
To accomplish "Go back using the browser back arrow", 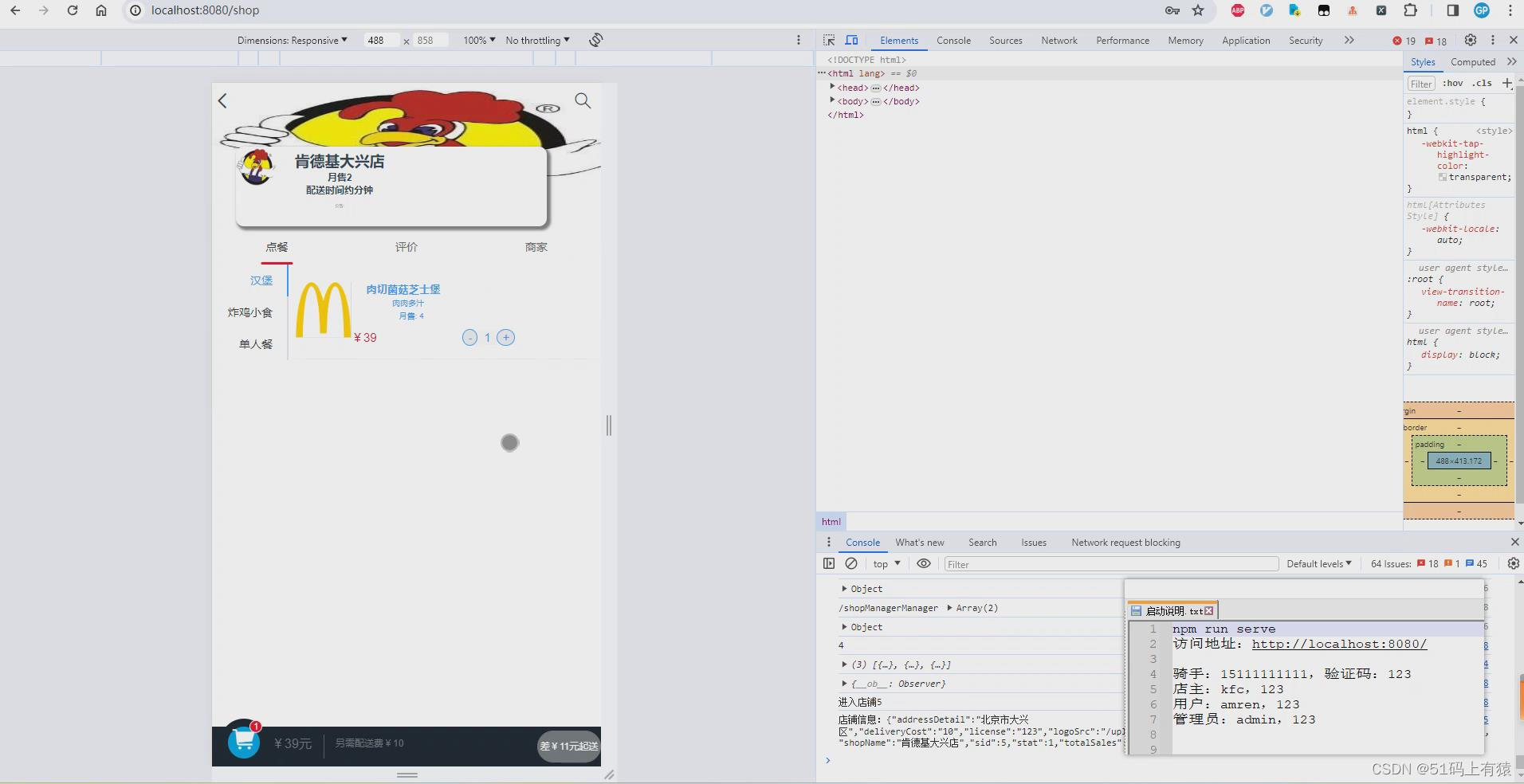I will [15, 10].
